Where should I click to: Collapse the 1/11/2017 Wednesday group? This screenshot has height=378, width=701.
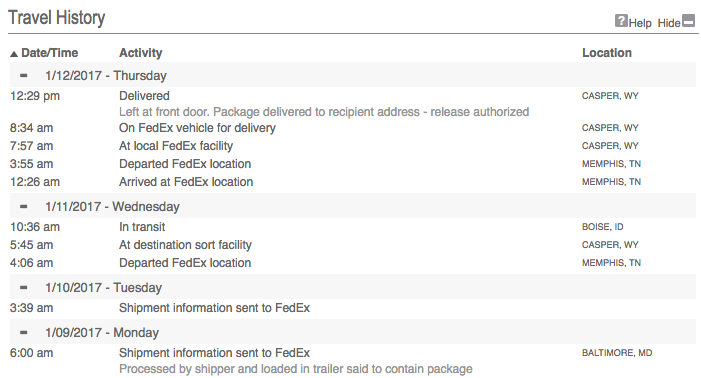pos(24,206)
